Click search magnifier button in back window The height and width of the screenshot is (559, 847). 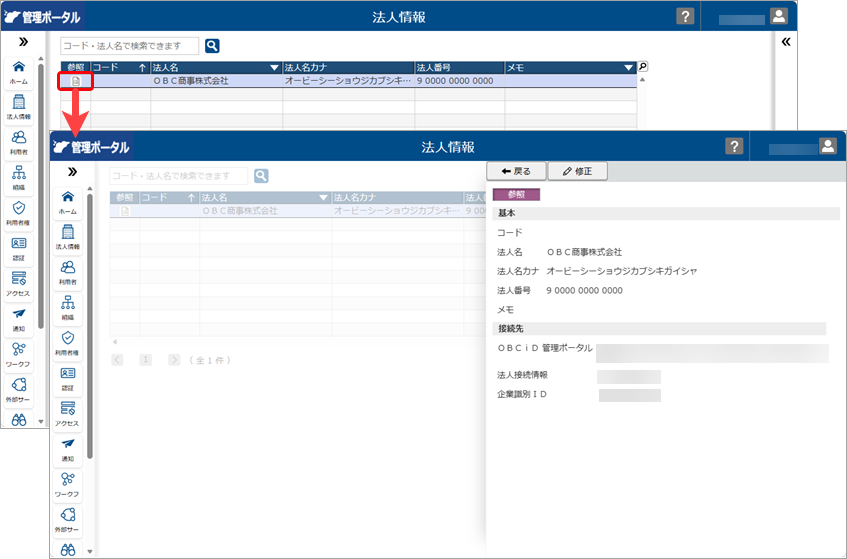click(212, 46)
